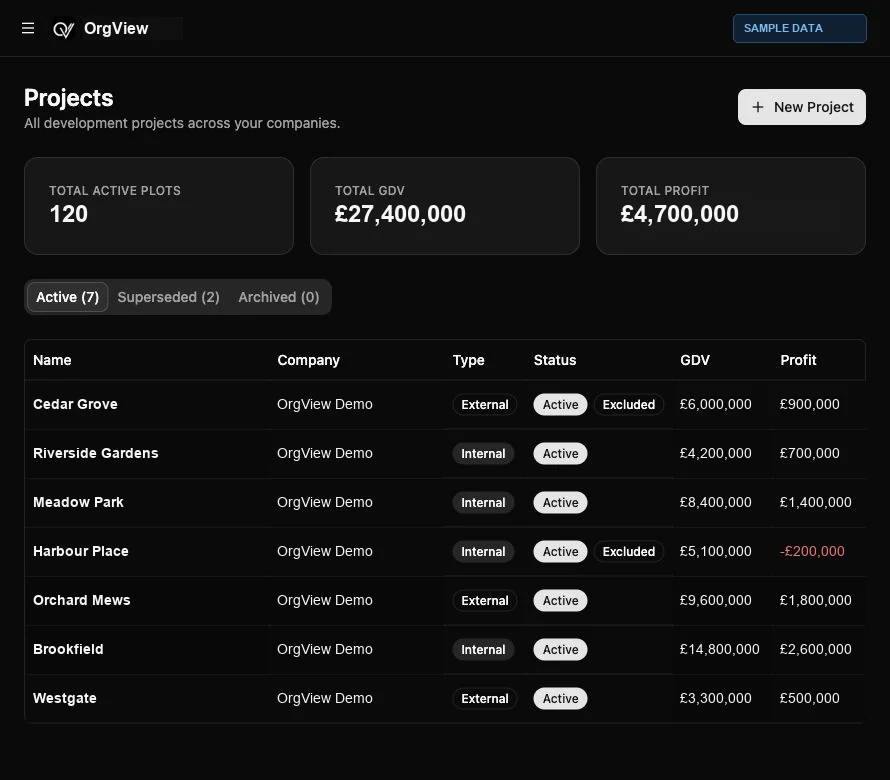This screenshot has width=890, height=780.
Task: Click the Total GDV card value £27,400,000
Action: 400,214
